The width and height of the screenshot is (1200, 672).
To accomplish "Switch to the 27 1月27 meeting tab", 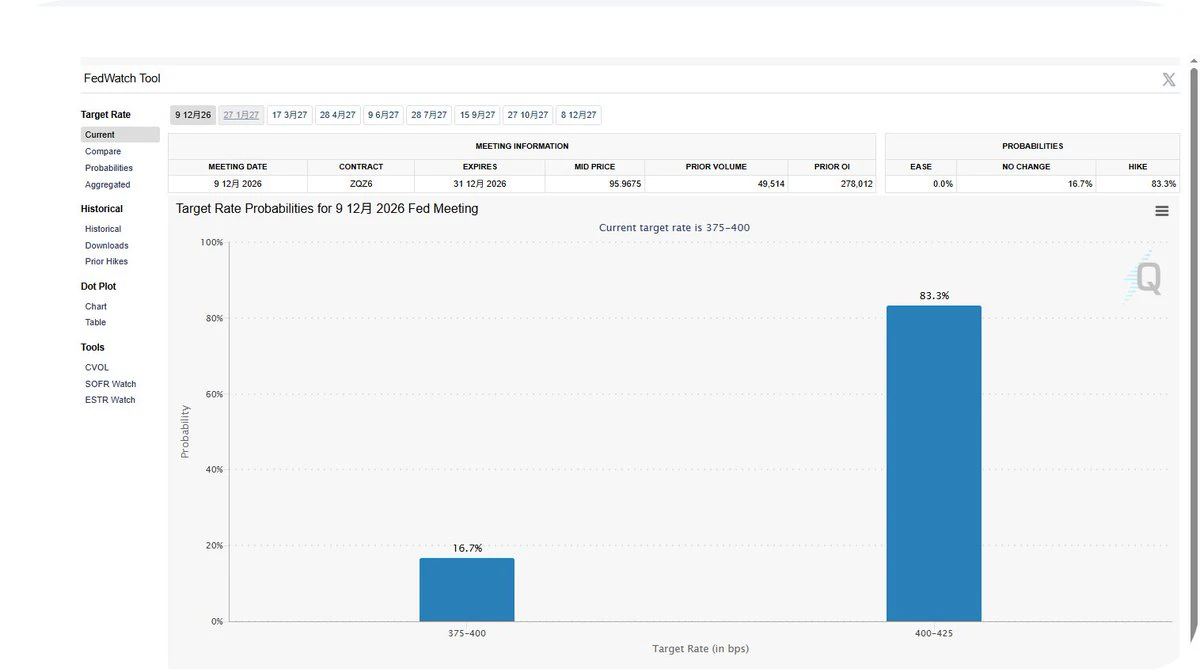I will point(241,115).
